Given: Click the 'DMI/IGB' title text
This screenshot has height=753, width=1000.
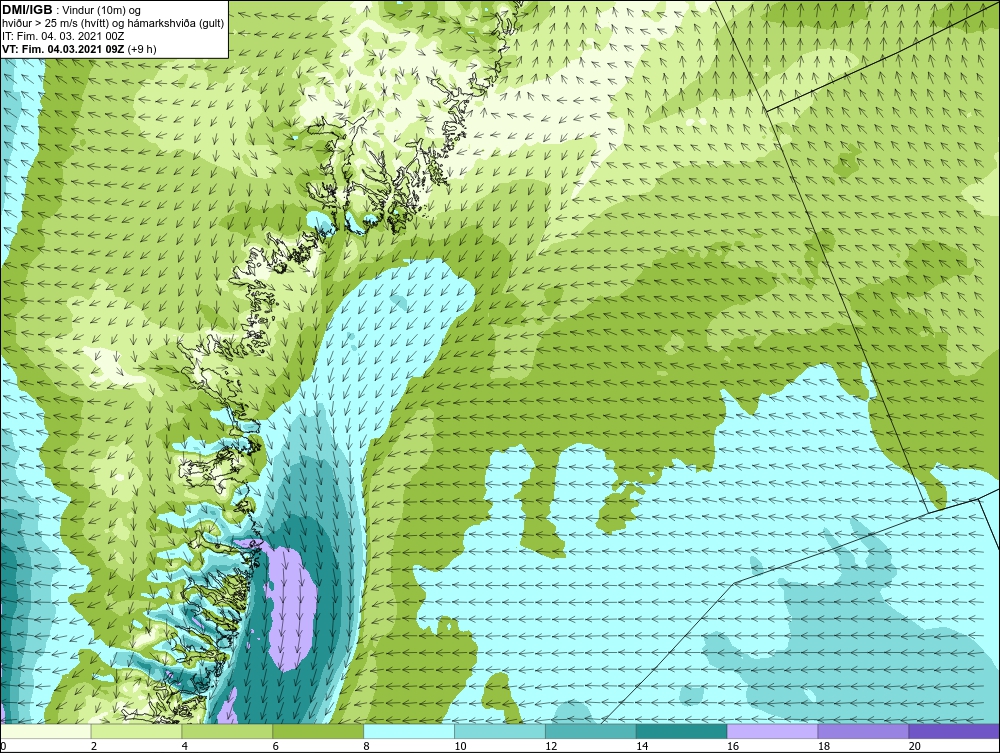Looking at the screenshot, I should tap(27, 10).
